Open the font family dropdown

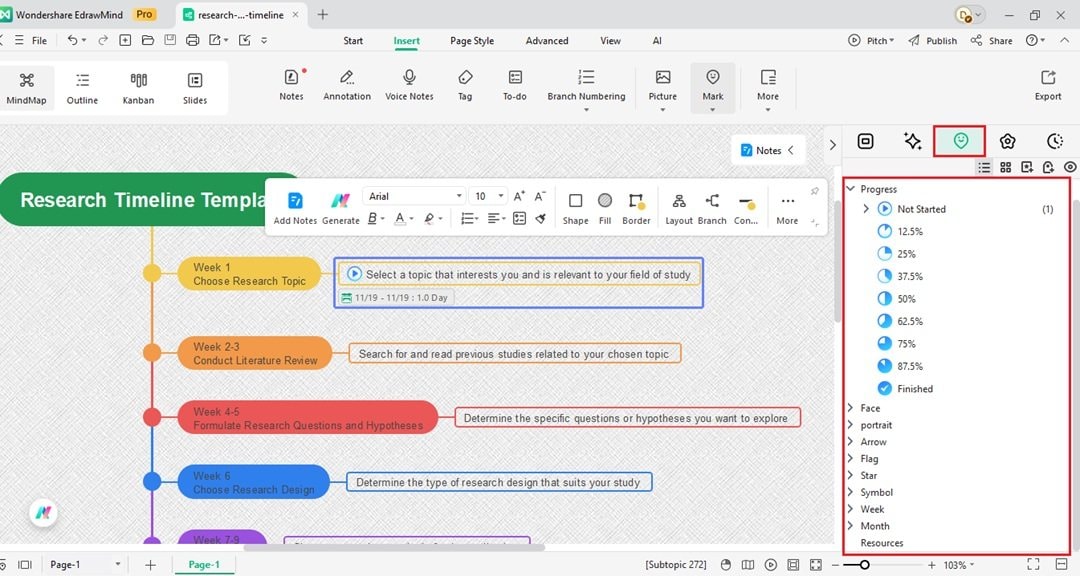pyautogui.click(x=414, y=195)
